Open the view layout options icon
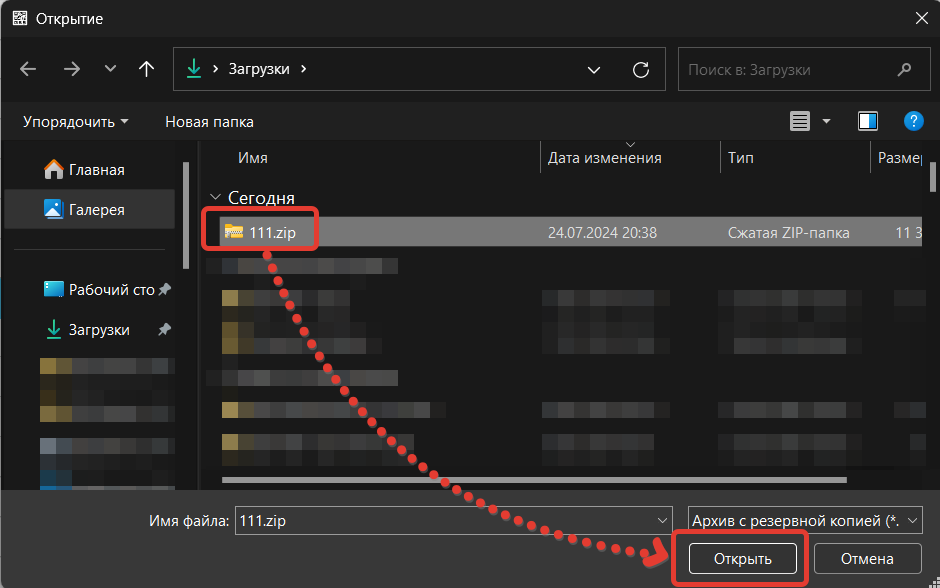Viewport: 940px width, 588px height. tap(800, 121)
